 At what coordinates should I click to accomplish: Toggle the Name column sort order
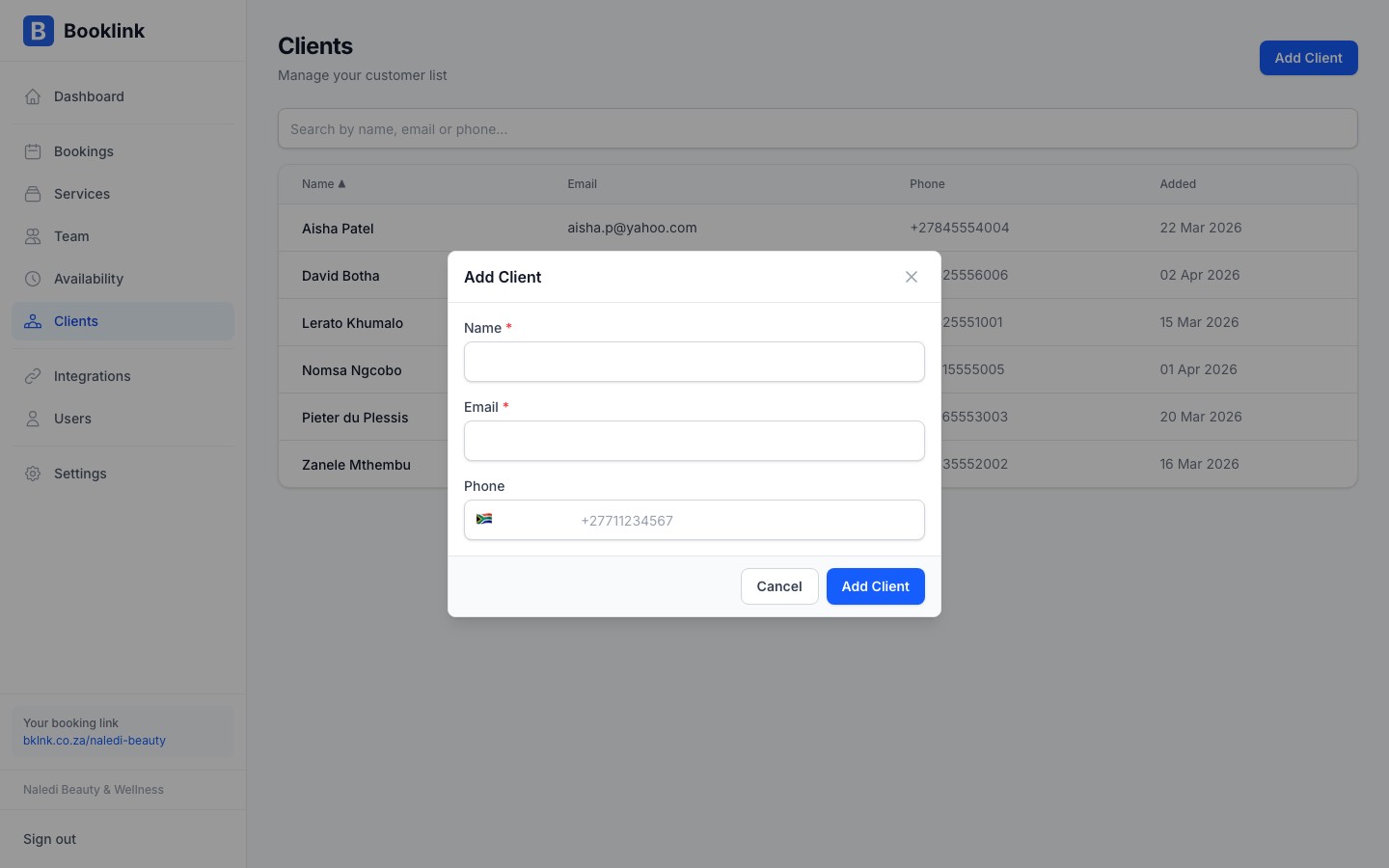[324, 184]
